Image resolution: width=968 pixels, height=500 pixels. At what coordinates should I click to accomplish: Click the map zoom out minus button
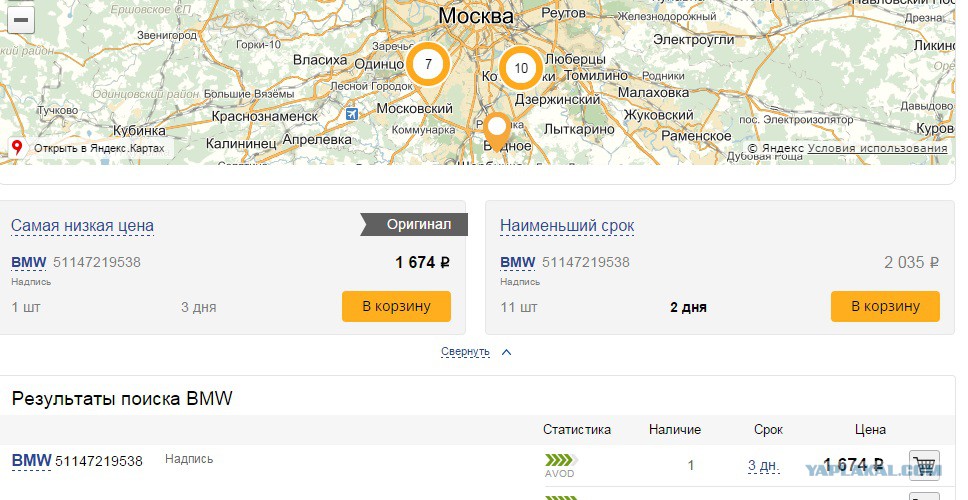click(x=20, y=20)
